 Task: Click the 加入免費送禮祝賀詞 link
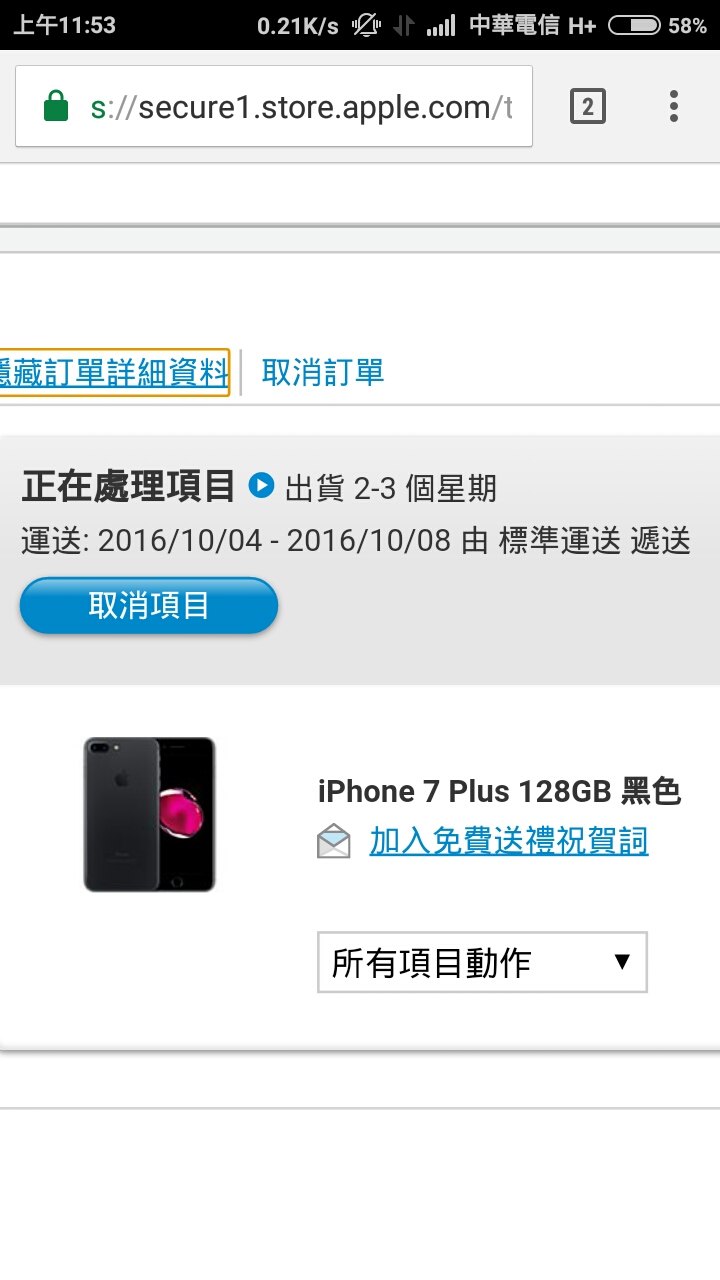click(509, 841)
